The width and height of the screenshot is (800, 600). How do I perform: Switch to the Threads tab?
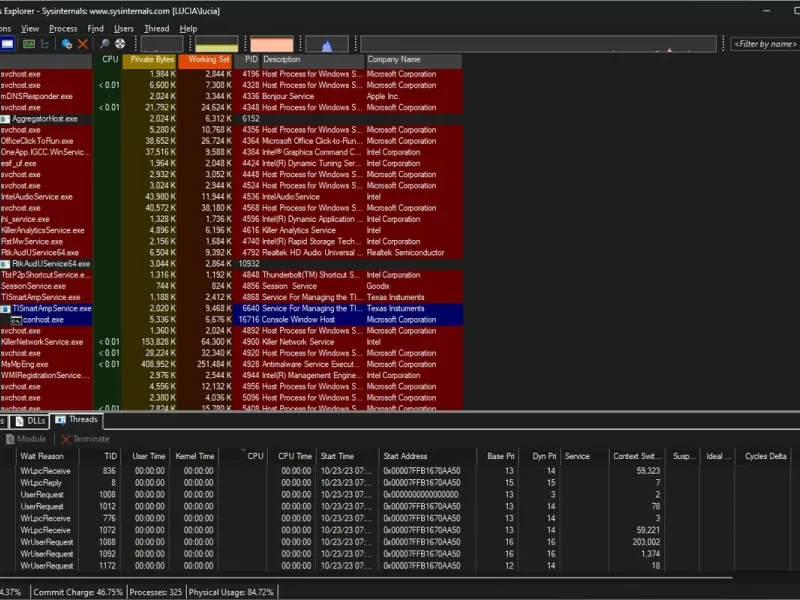coord(77,420)
